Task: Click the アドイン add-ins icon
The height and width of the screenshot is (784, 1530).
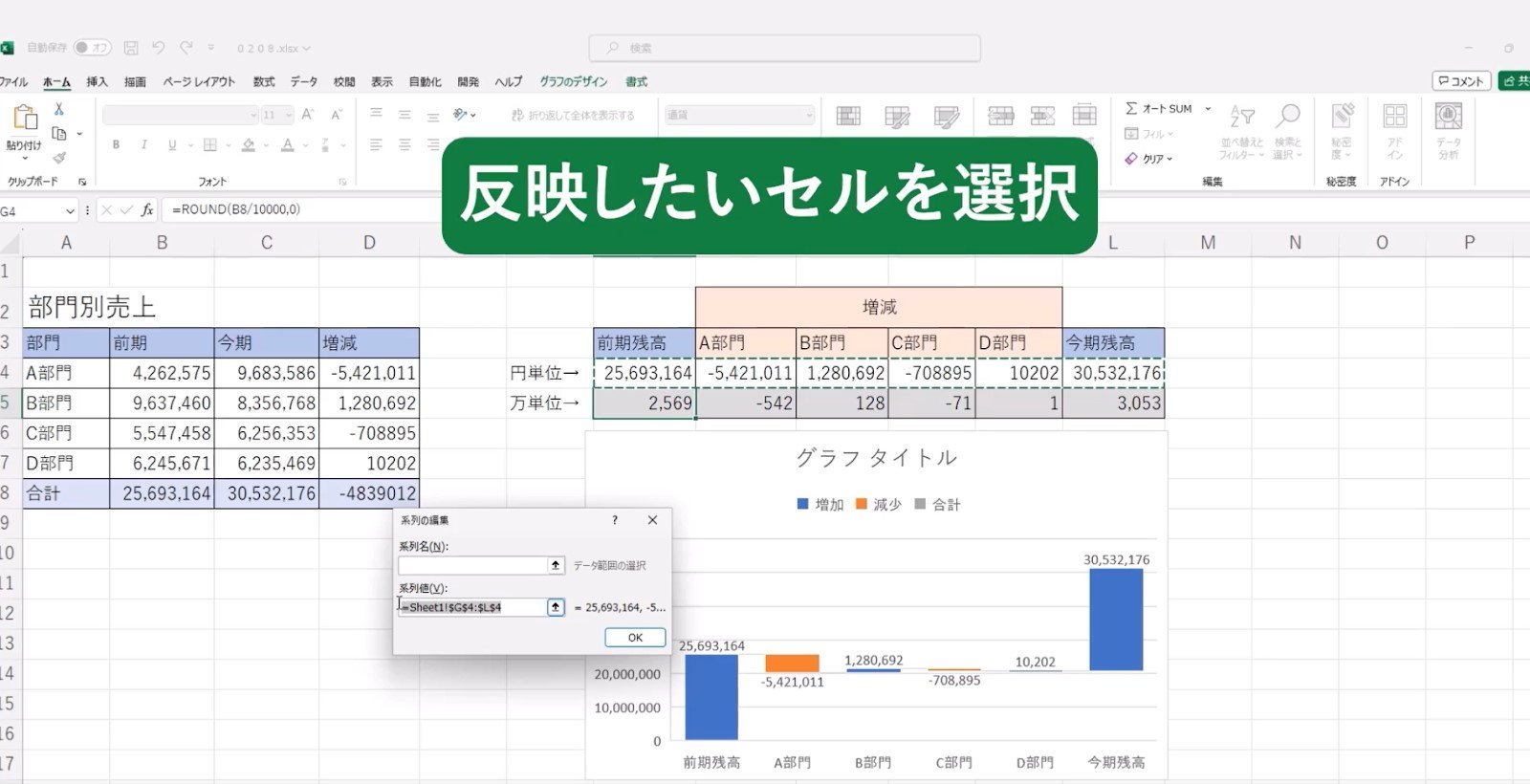Action: [1395, 117]
